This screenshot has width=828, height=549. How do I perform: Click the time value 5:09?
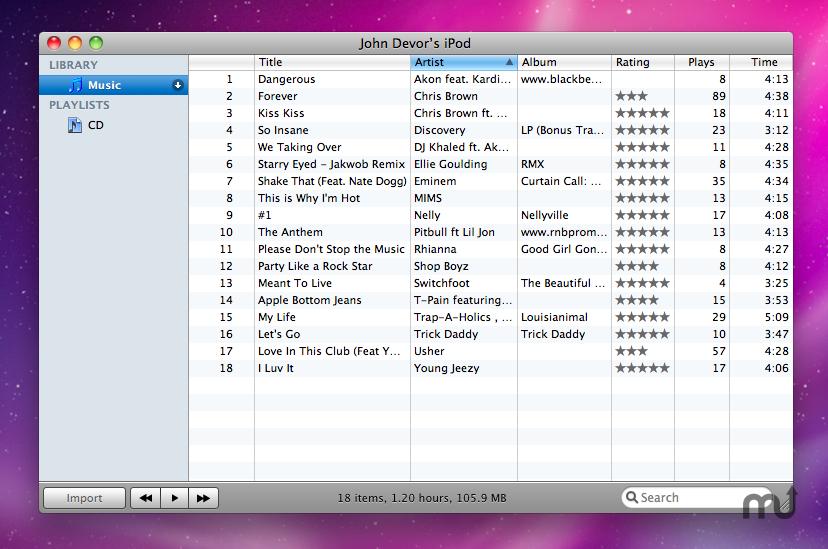click(x=776, y=317)
